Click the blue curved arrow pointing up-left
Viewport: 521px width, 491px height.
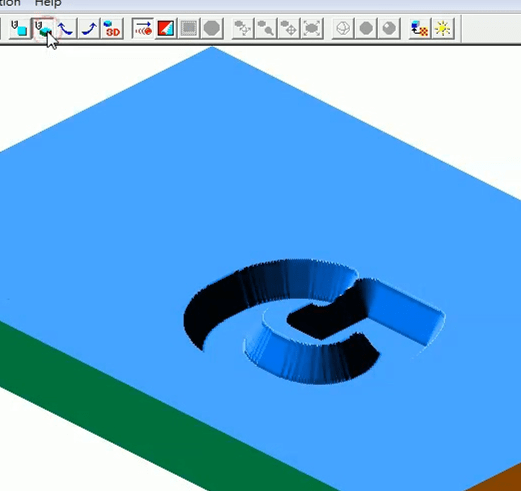click(x=66, y=28)
